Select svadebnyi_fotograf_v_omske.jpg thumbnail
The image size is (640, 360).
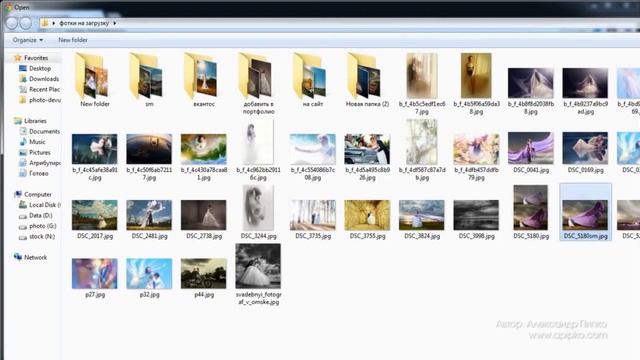tap(258, 266)
